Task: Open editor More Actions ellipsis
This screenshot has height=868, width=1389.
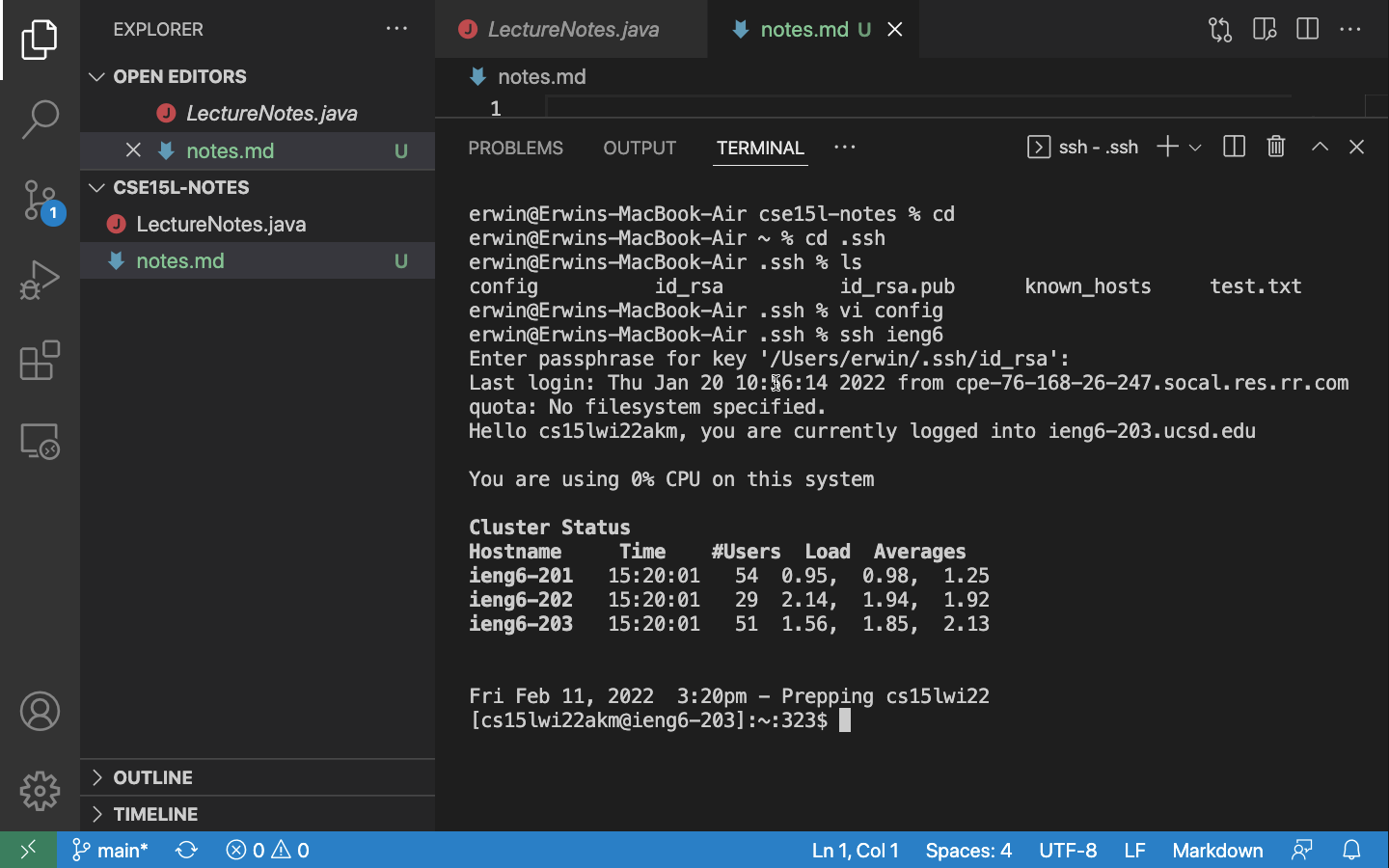Action: coord(1350,29)
